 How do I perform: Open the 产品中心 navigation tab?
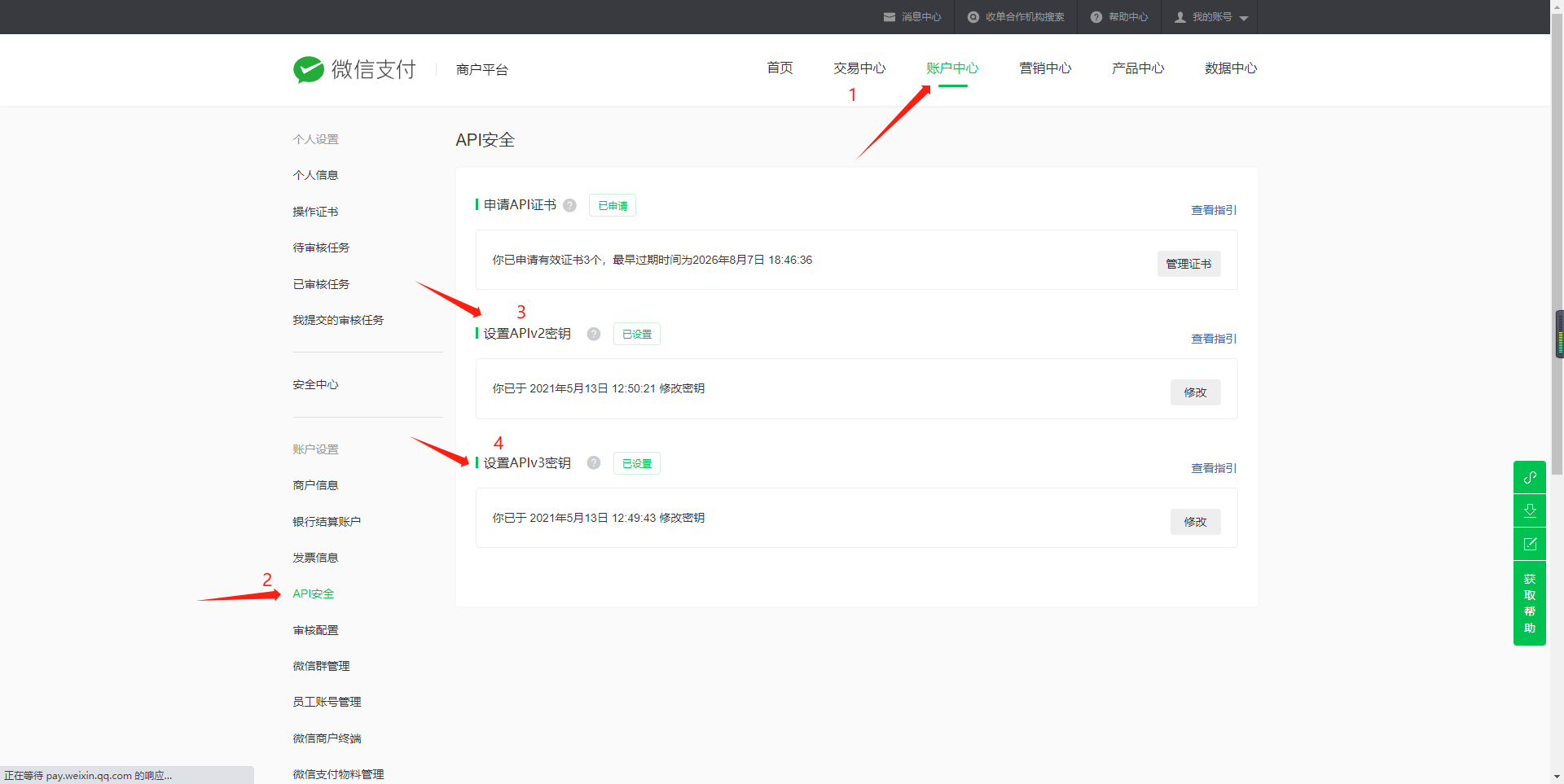pos(1138,68)
